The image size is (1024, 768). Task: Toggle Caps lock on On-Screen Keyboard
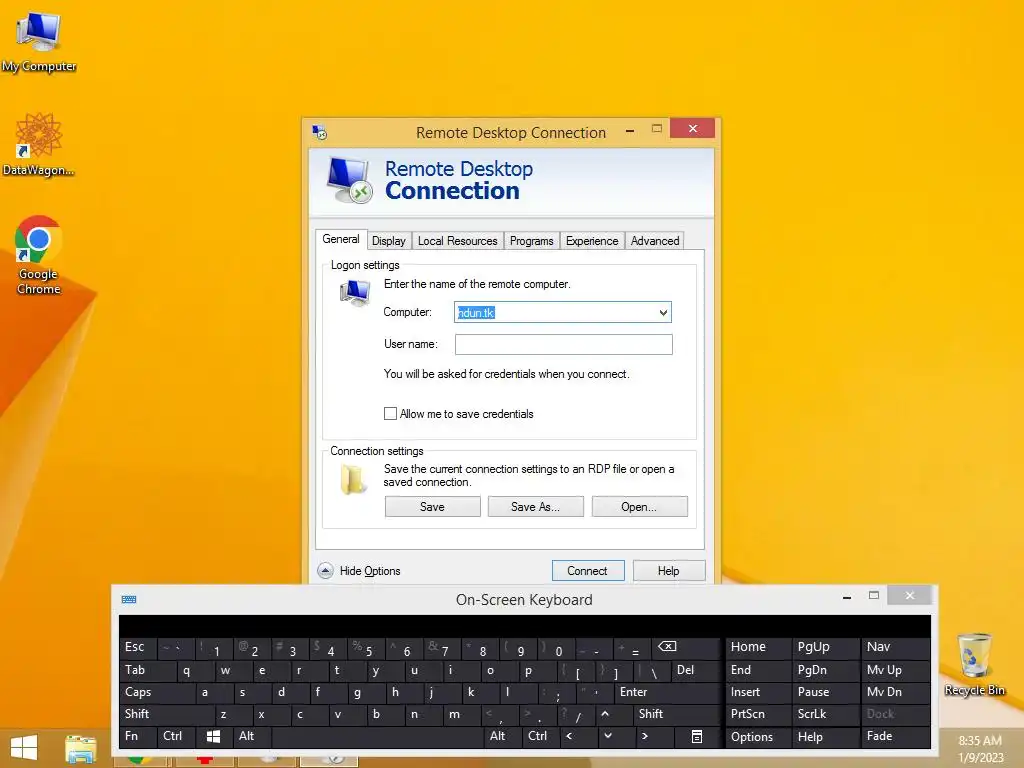pos(157,692)
